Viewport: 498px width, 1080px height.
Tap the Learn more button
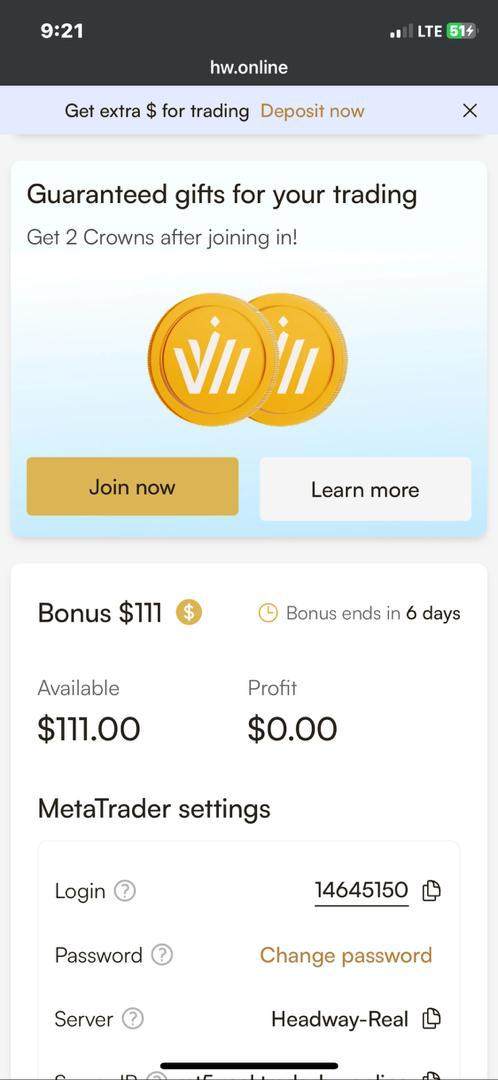point(365,489)
